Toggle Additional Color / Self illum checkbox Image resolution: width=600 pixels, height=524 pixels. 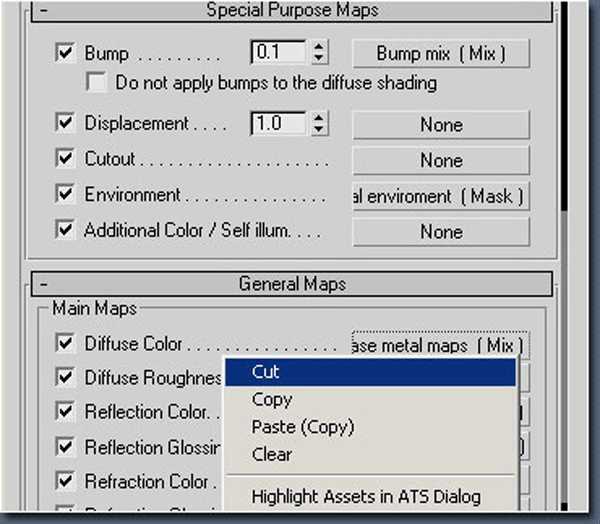click(67, 230)
